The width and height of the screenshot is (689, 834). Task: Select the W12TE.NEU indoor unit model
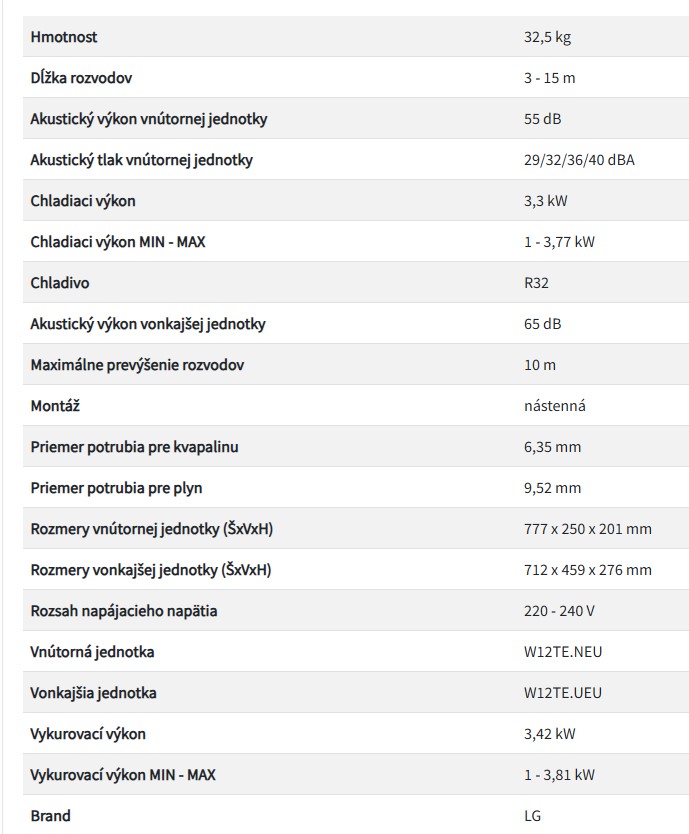point(563,652)
